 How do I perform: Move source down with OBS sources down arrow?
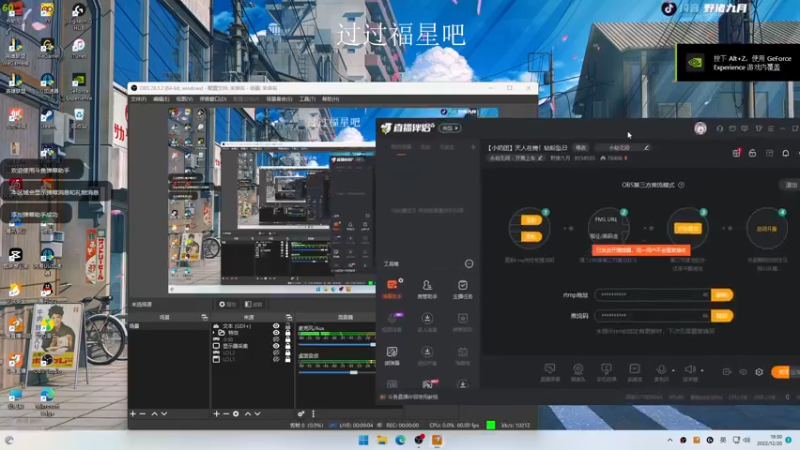click(x=258, y=414)
